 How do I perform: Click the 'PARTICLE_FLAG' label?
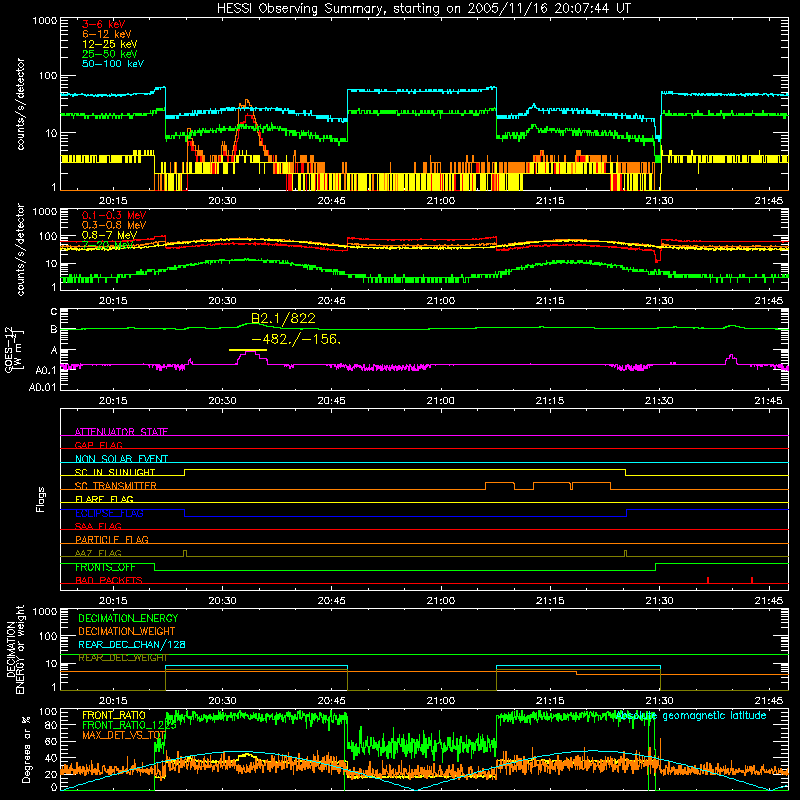tap(112, 540)
